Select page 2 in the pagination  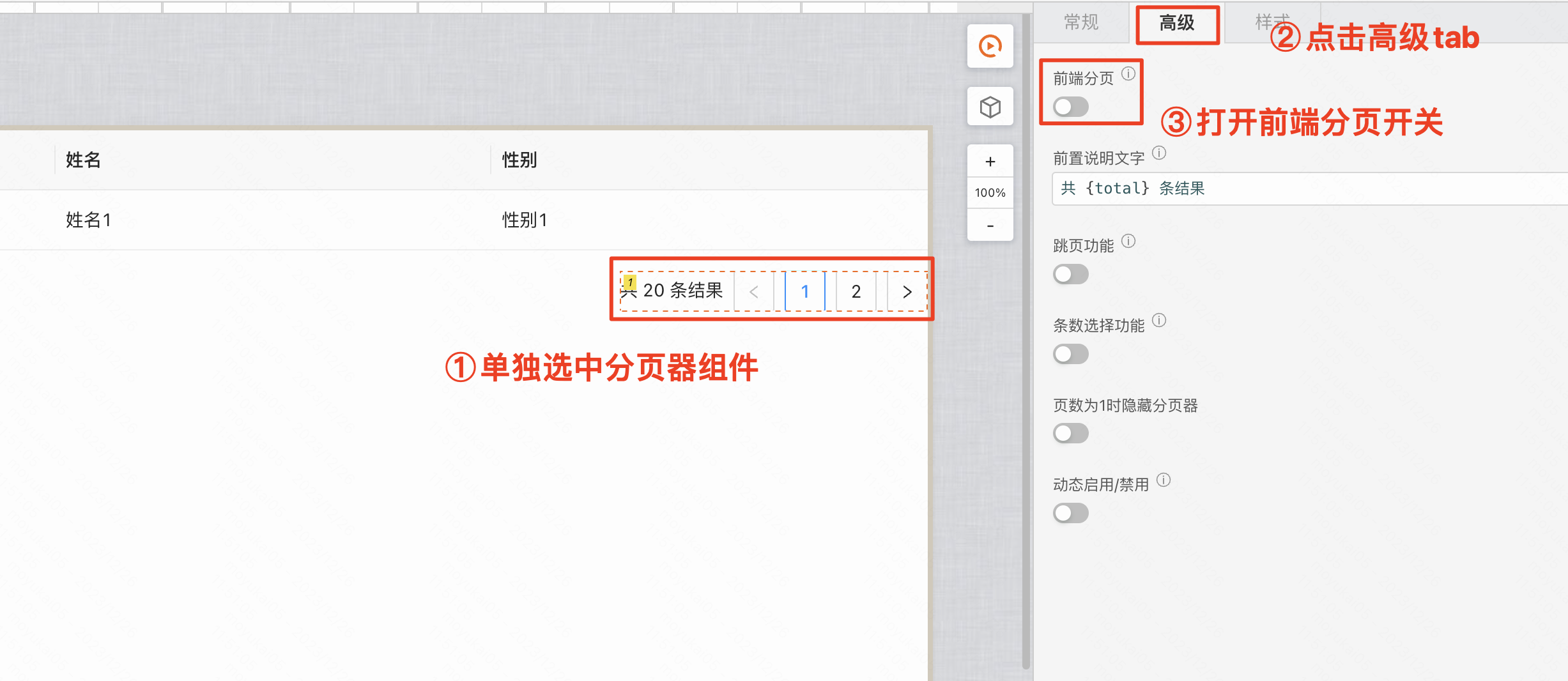[x=856, y=292]
